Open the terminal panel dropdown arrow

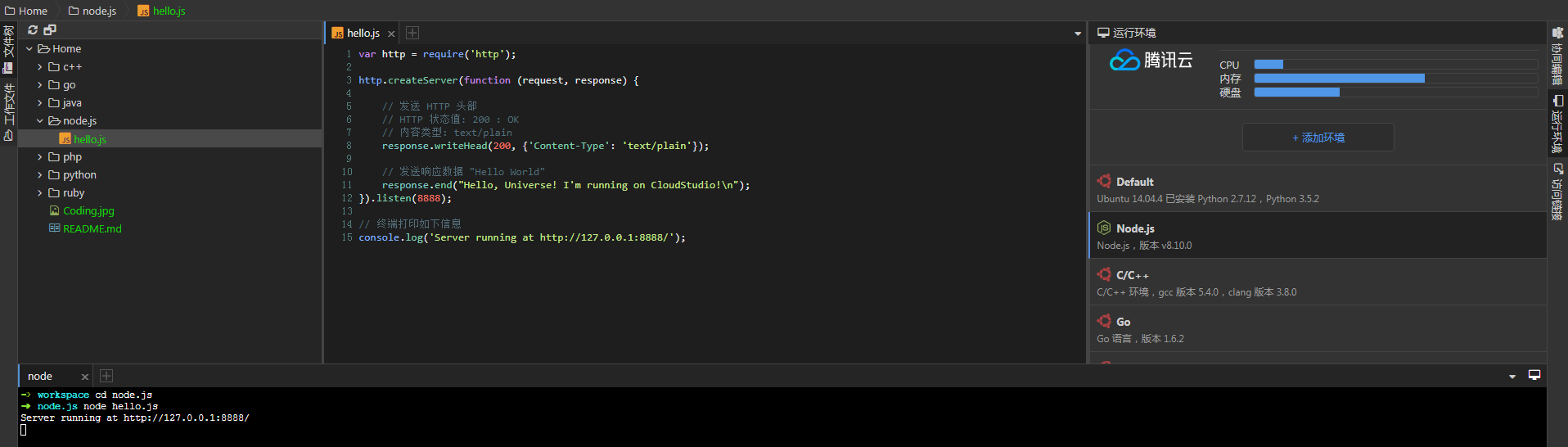[1512, 377]
